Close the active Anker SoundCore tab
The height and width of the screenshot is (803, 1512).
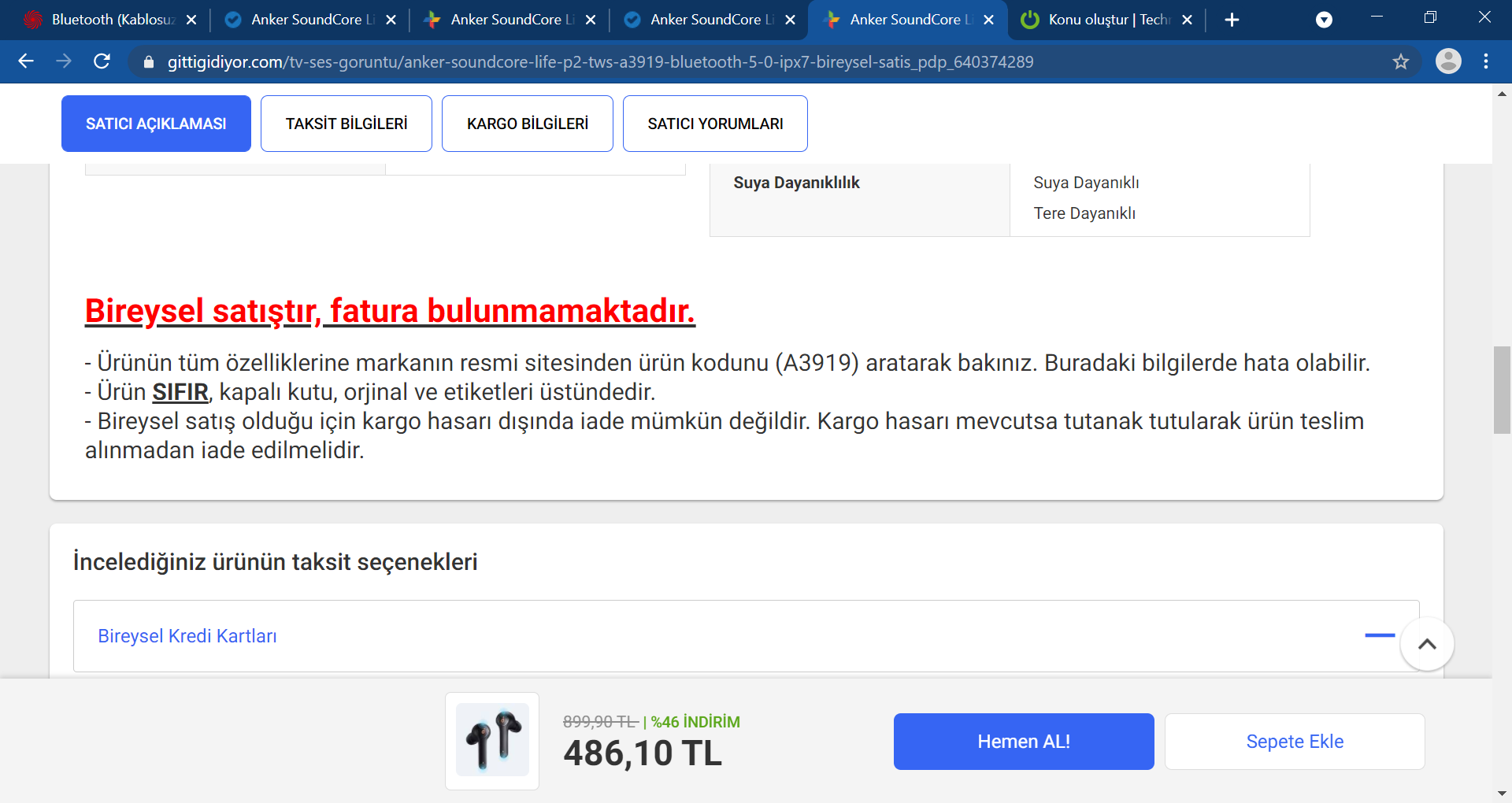point(989,20)
